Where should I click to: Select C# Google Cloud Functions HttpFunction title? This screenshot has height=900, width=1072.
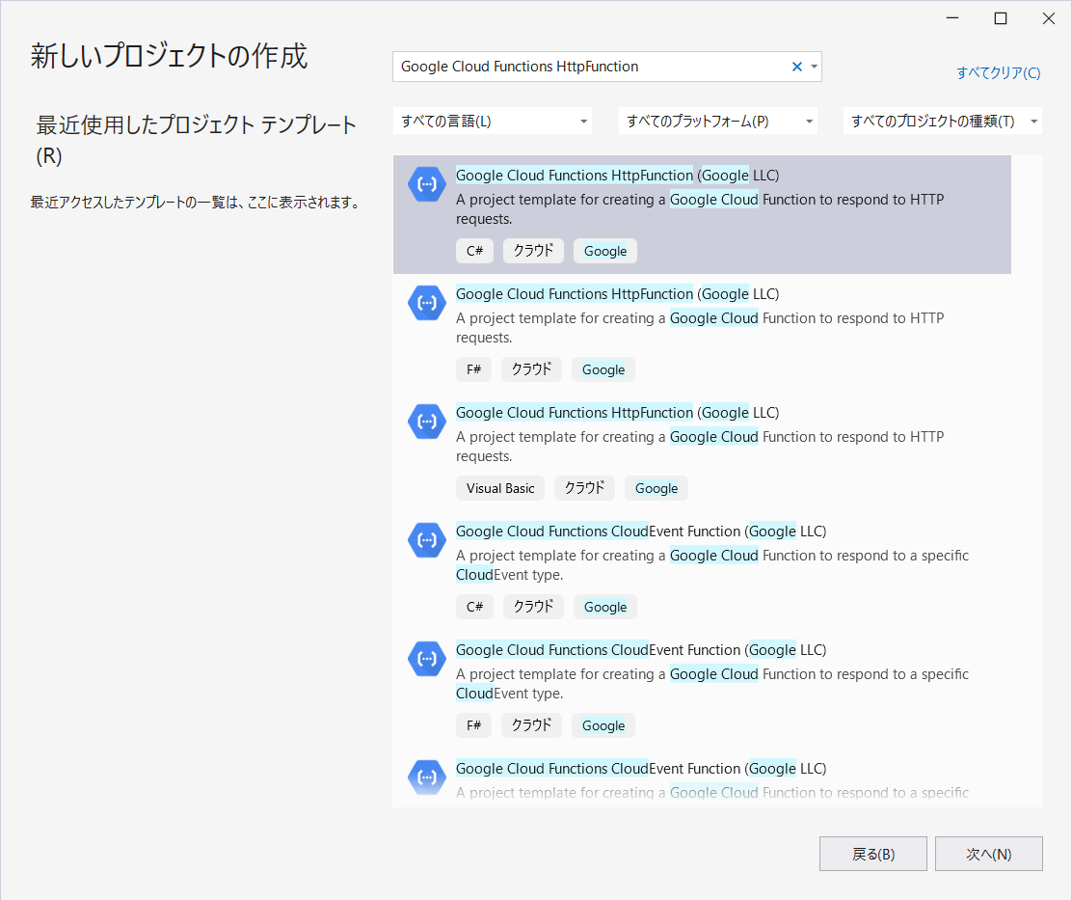617,175
